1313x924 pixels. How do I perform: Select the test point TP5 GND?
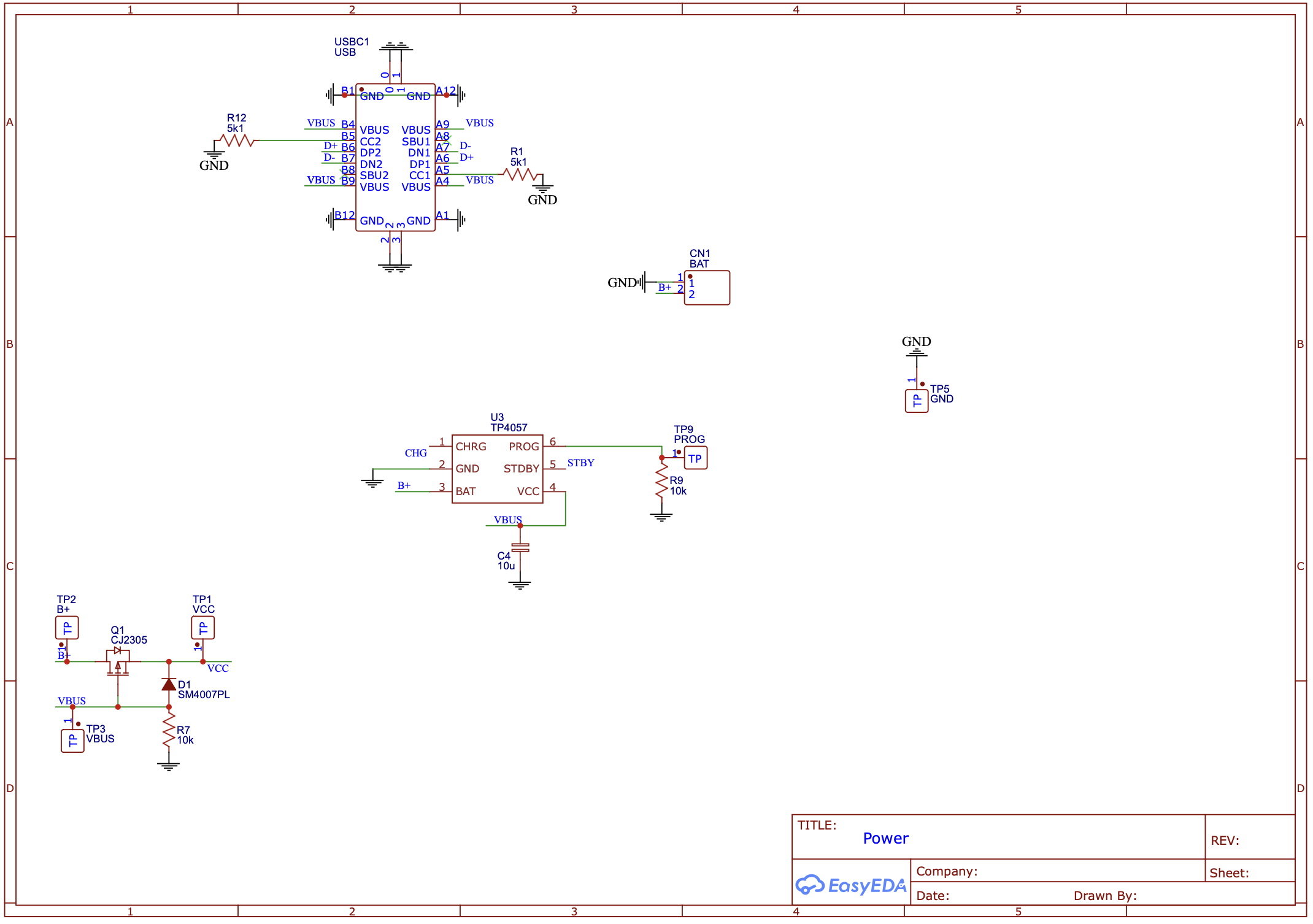[x=916, y=400]
